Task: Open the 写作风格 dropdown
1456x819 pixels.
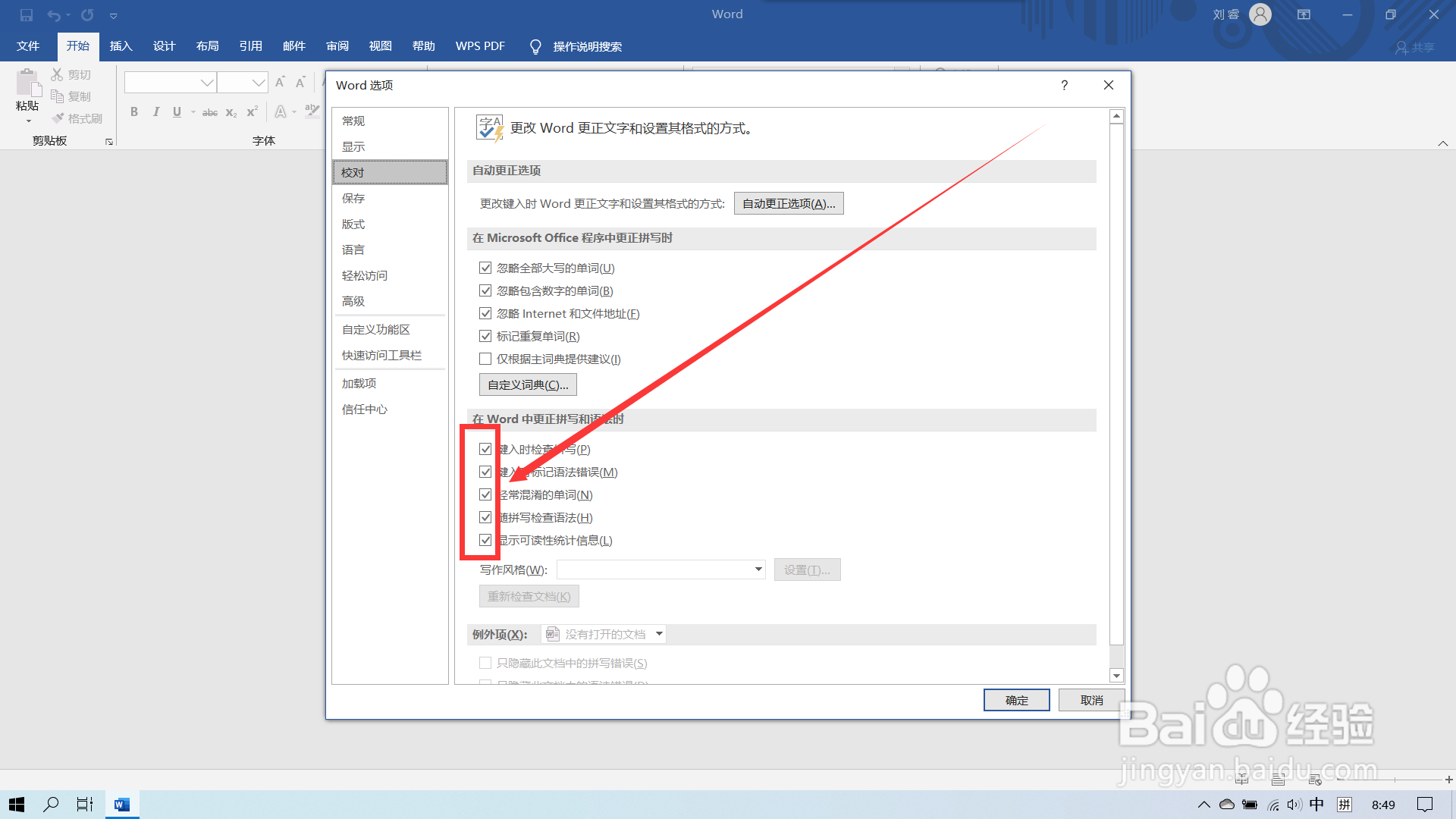Action: tap(661, 570)
